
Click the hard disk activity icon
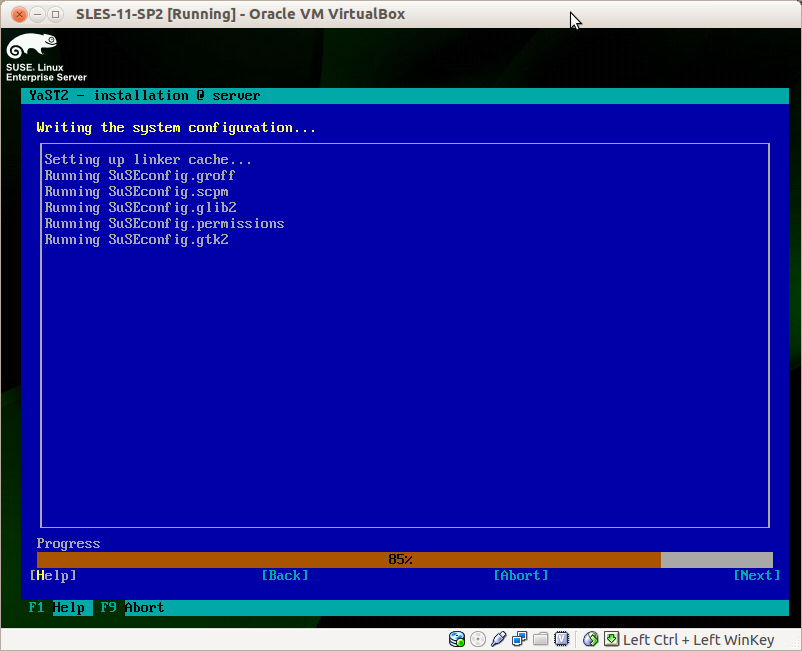(x=457, y=639)
